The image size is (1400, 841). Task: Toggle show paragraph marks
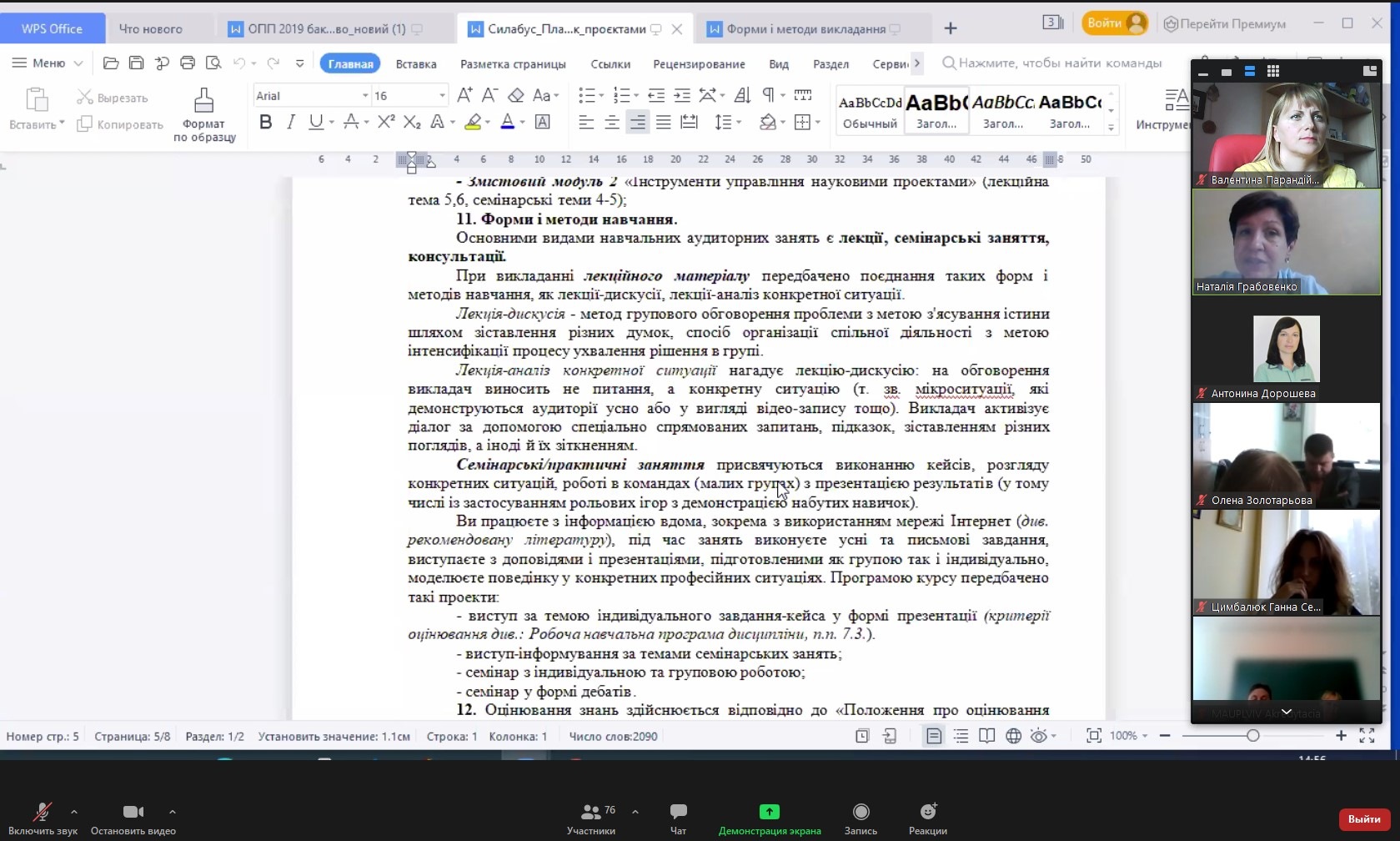click(x=769, y=95)
